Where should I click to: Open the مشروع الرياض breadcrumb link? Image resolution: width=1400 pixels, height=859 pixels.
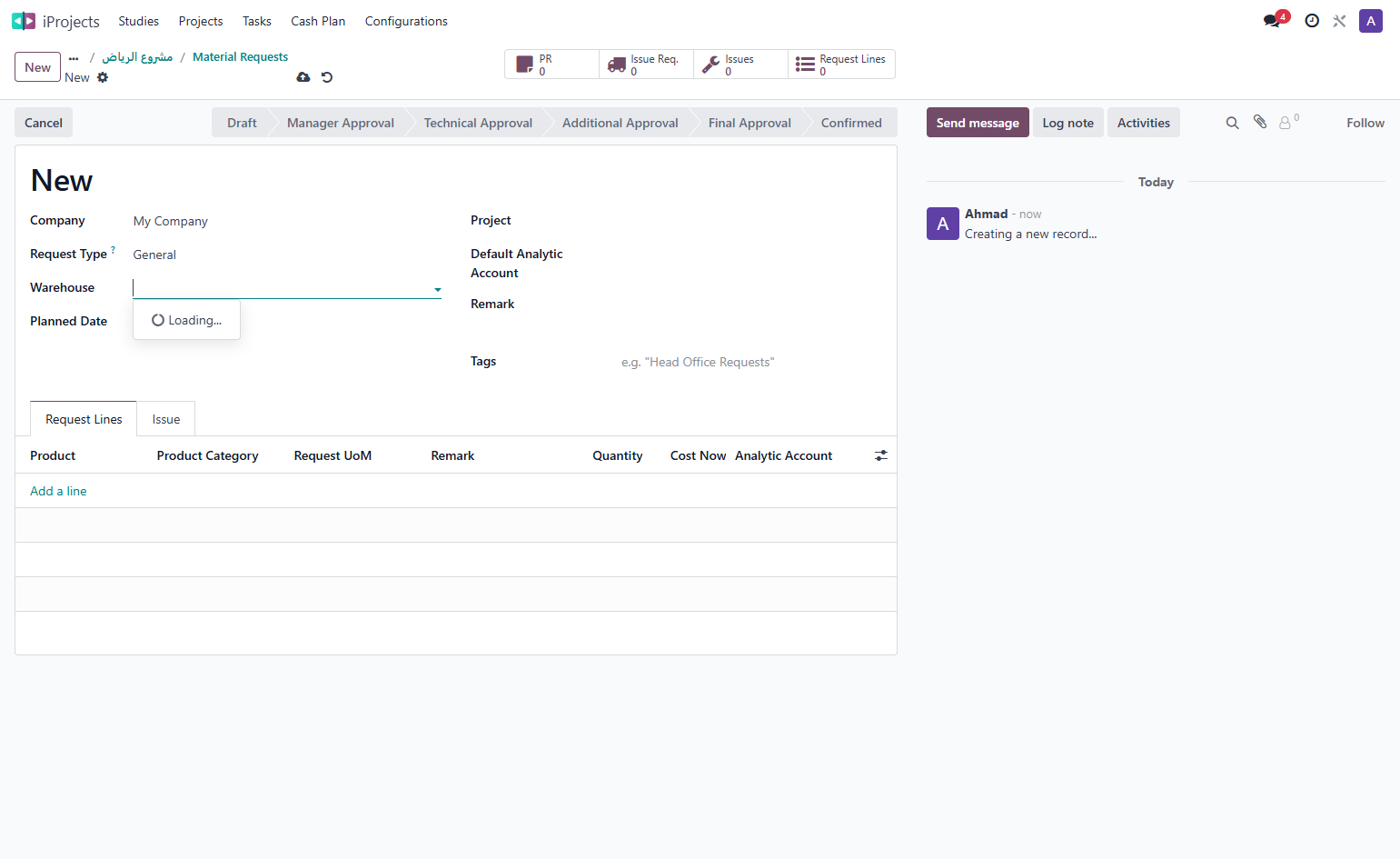pos(137,56)
